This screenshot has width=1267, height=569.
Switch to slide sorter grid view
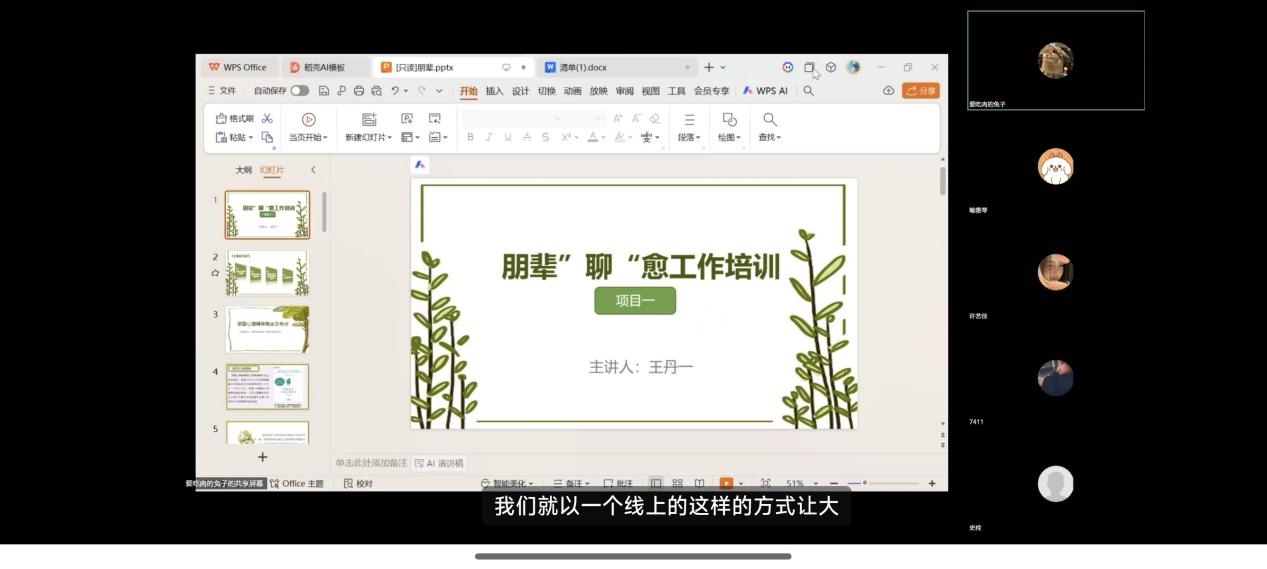(677, 483)
